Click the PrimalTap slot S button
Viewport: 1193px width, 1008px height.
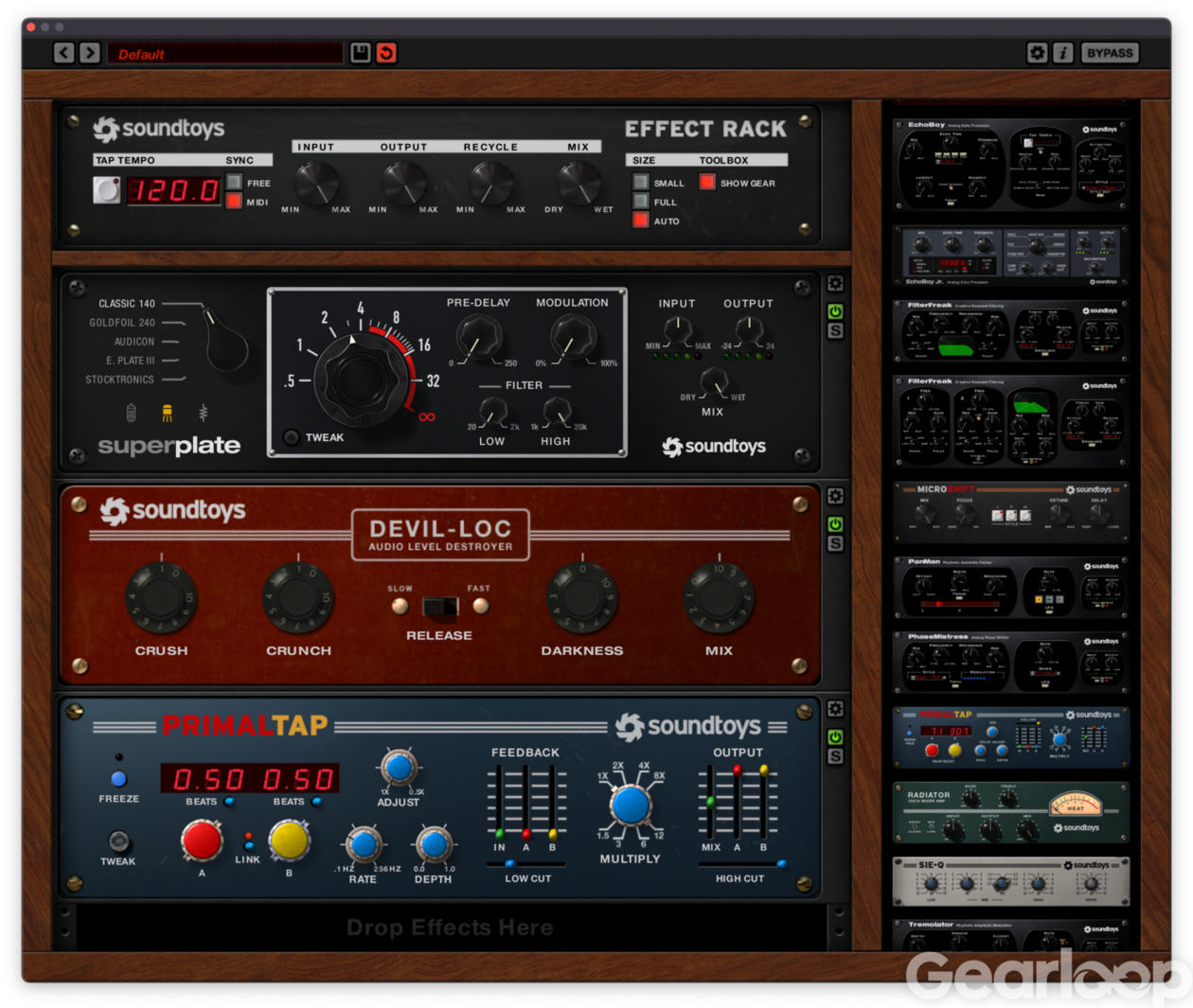point(835,757)
